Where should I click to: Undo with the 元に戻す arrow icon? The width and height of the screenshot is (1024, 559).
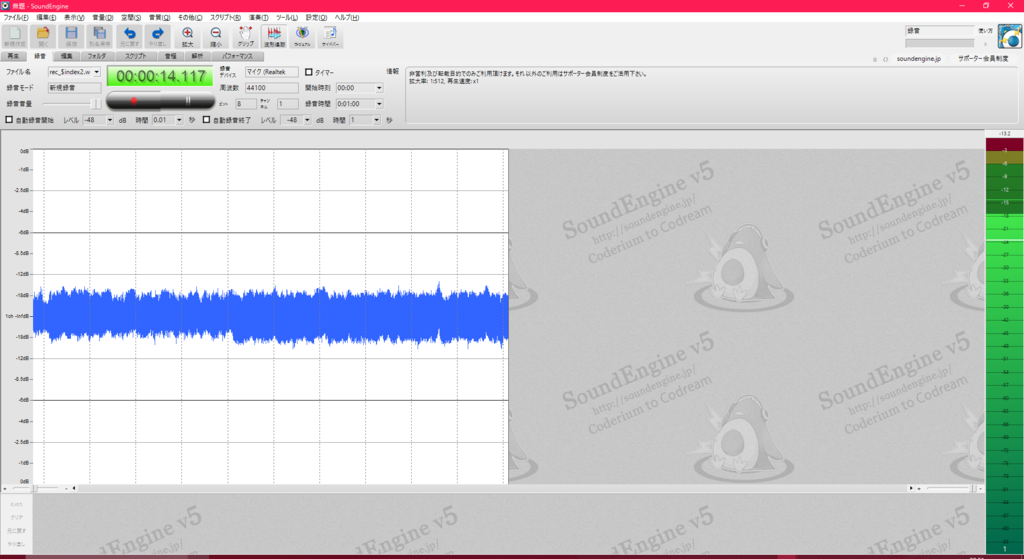[129, 37]
